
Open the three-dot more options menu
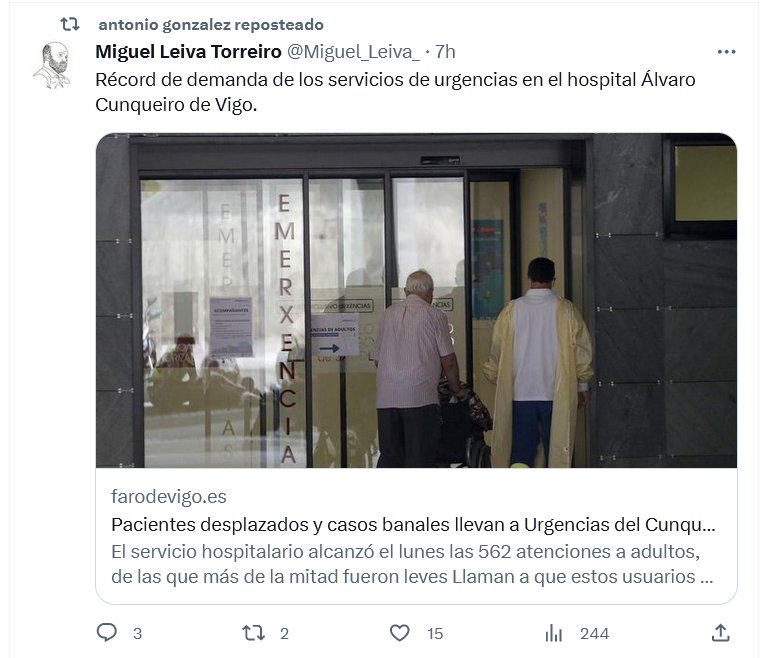726,52
